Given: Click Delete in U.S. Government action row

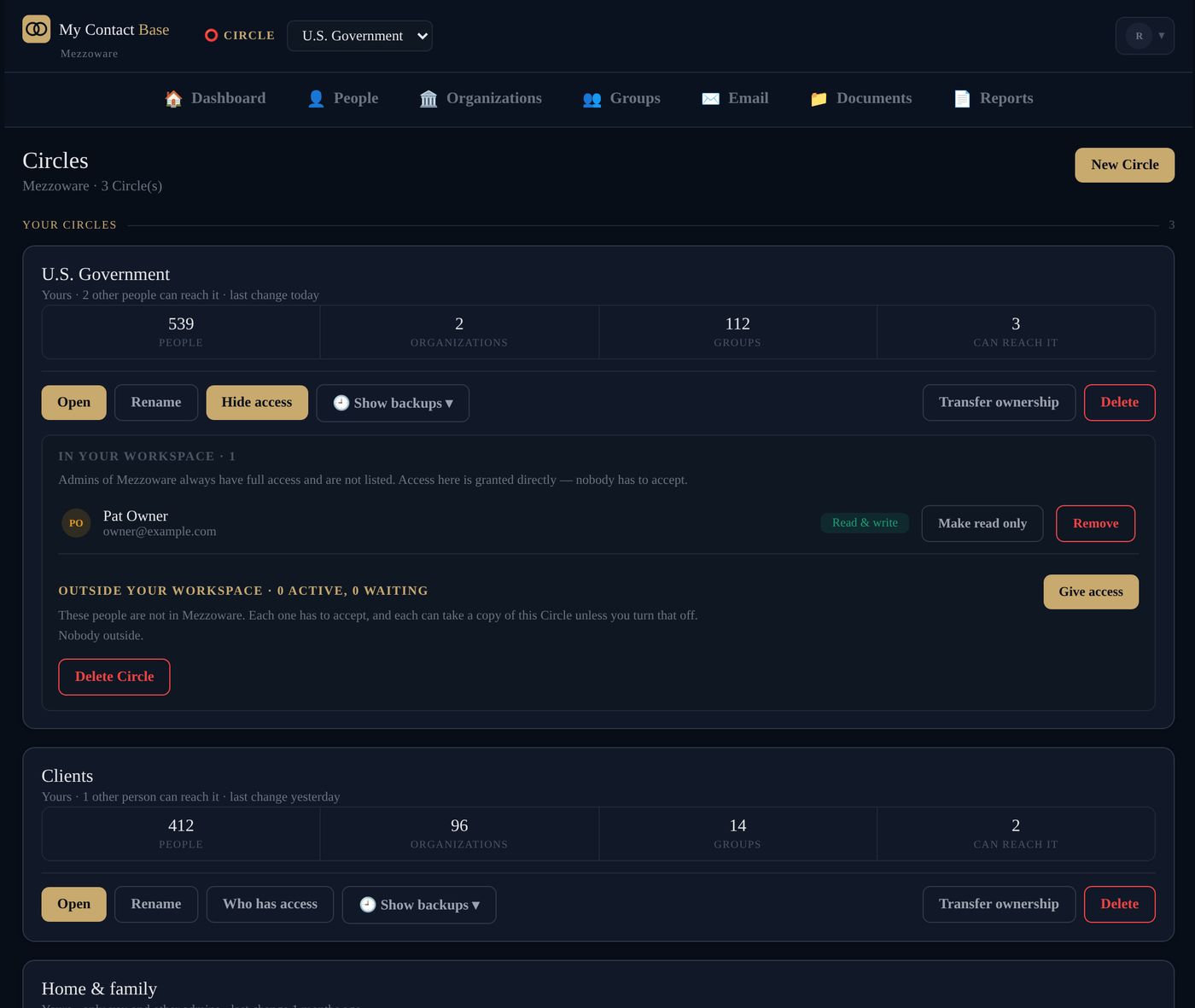Looking at the screenshot, I should [1120, 402].
